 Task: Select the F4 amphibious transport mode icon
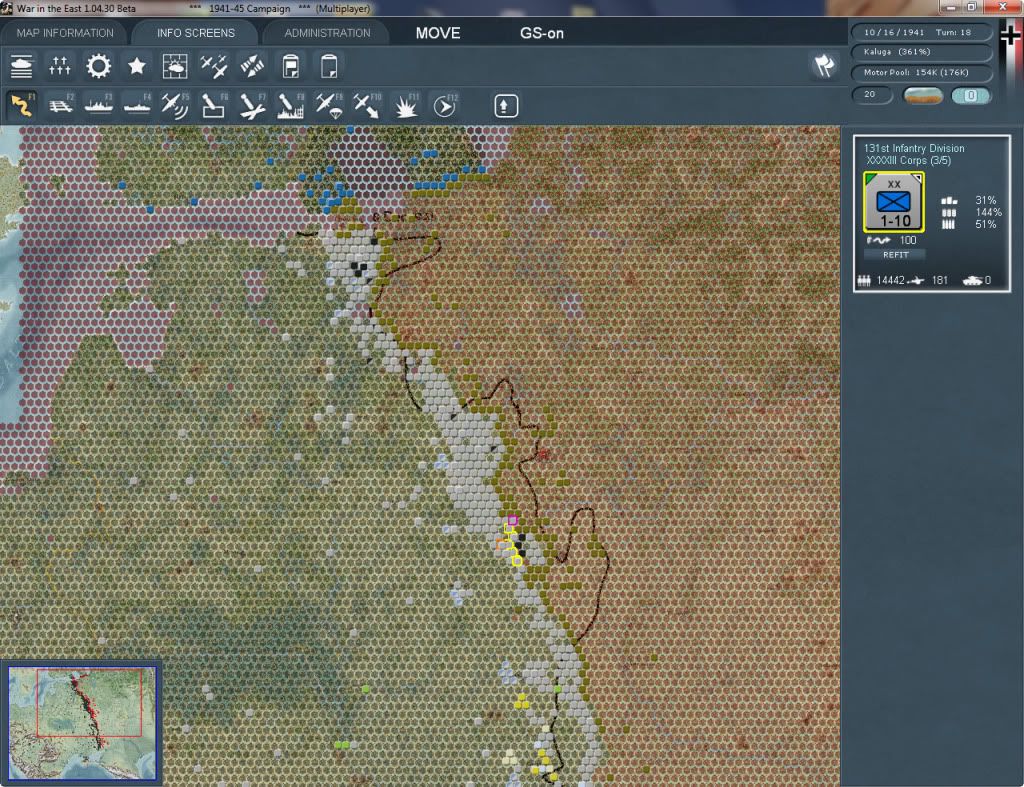point(136,105)
